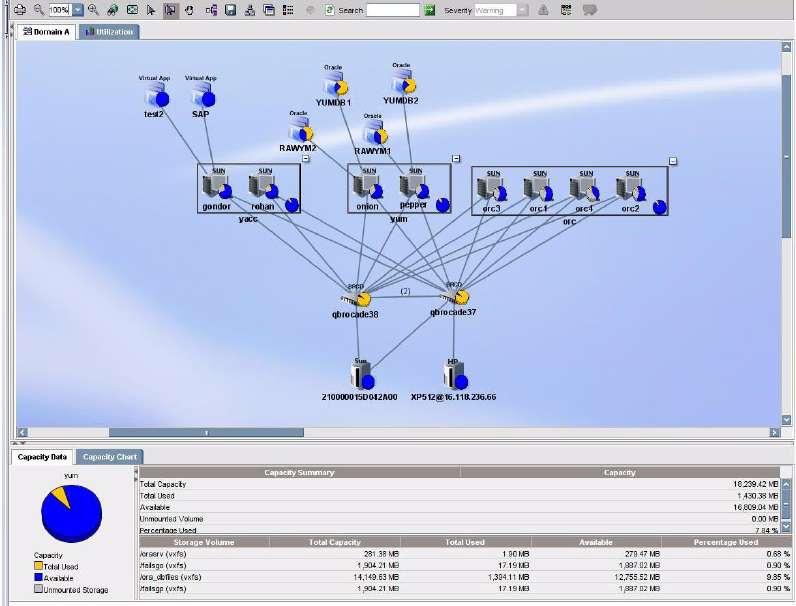796x606 pixels.
Task: Select the orc4 host icon
Action: [x=584, y=189]
